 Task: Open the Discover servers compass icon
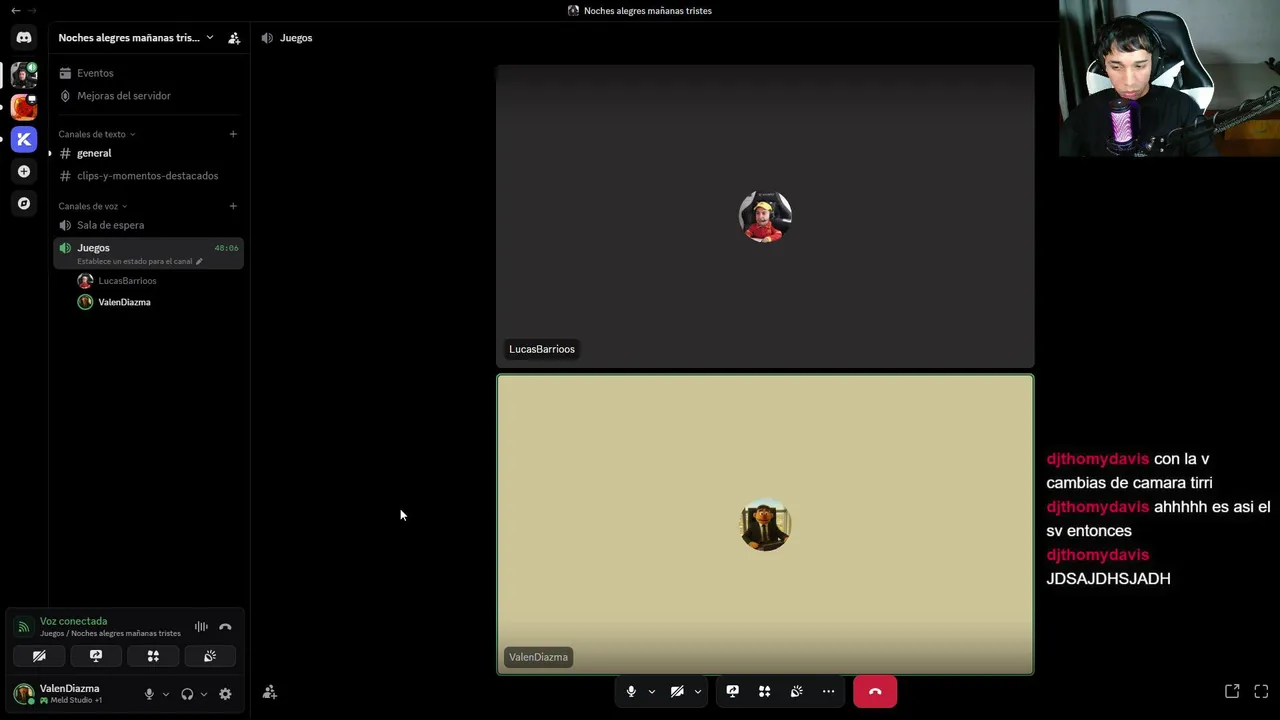pos(24,203)
